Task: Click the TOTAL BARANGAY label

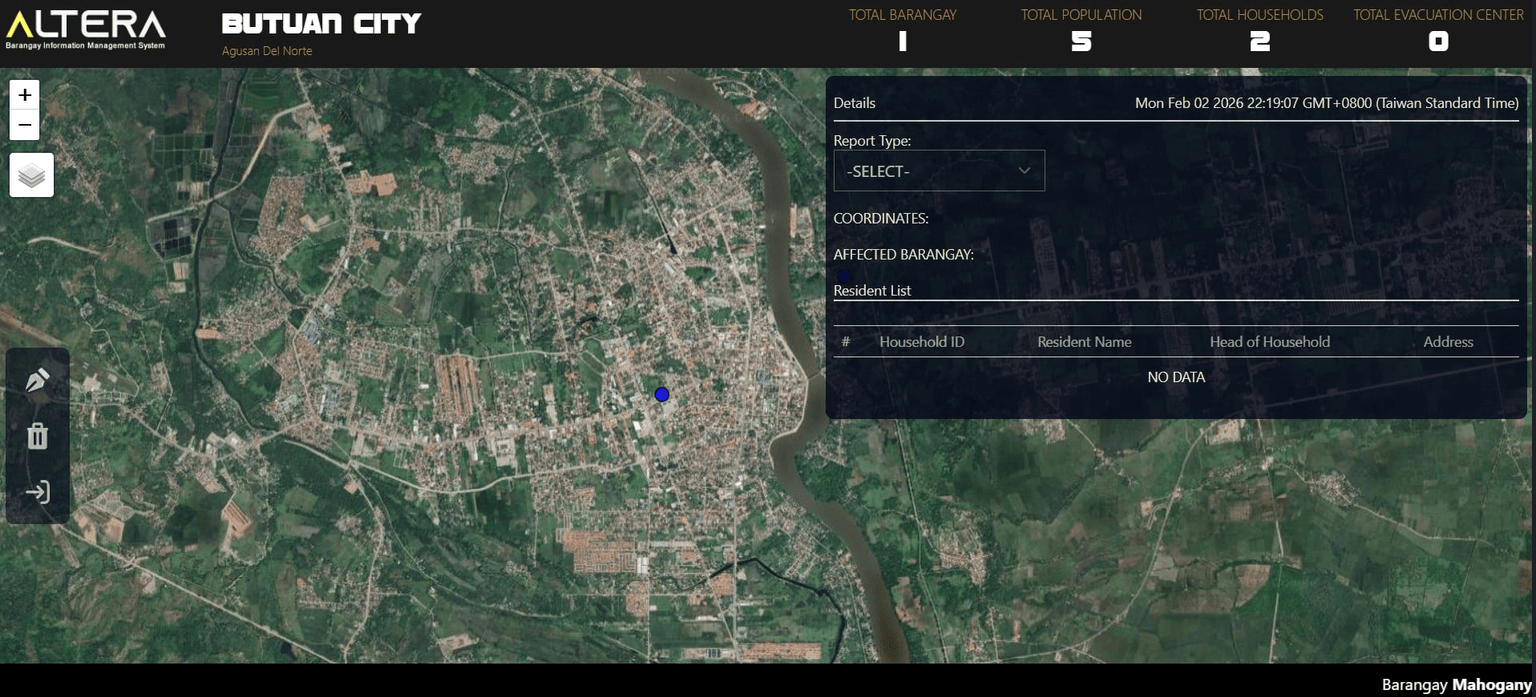Action: pyautogui.click(x=903, y=15)
